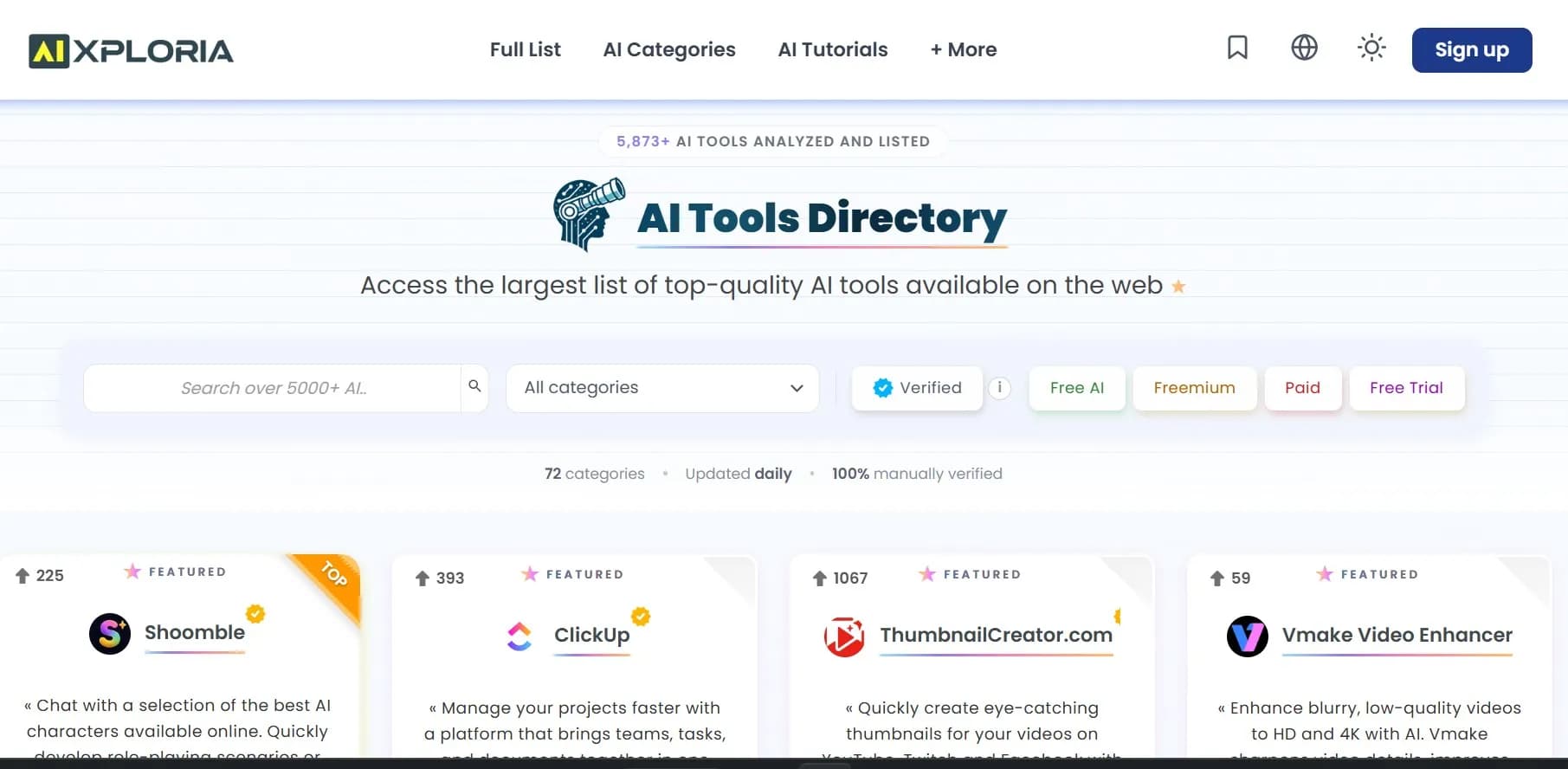The width and height of the screenshot is (1568, 769).
Task: Expand the + More menu
Action: (964, 49)
